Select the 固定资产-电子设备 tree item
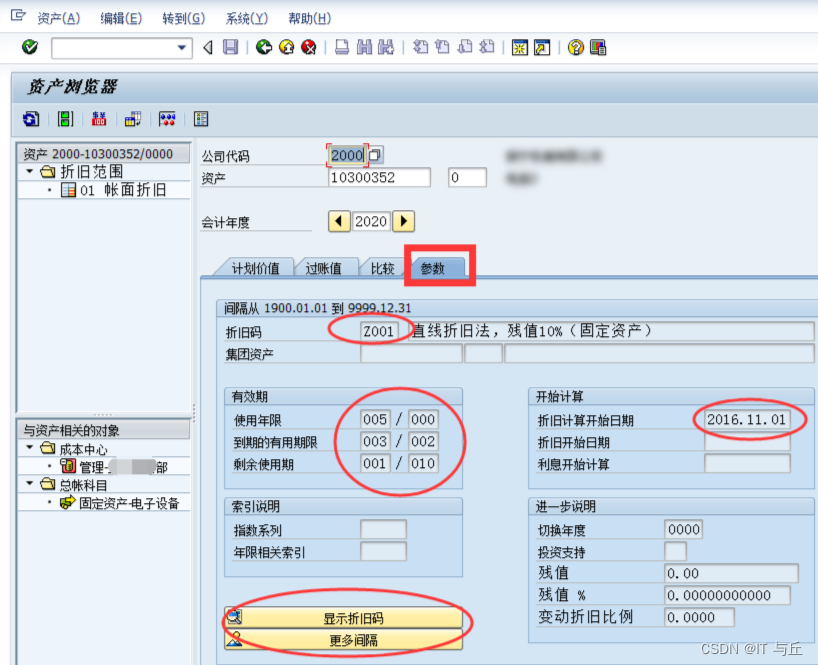Image resolution: width=818 pixels, height=665 pixels. tap(128, 503)
